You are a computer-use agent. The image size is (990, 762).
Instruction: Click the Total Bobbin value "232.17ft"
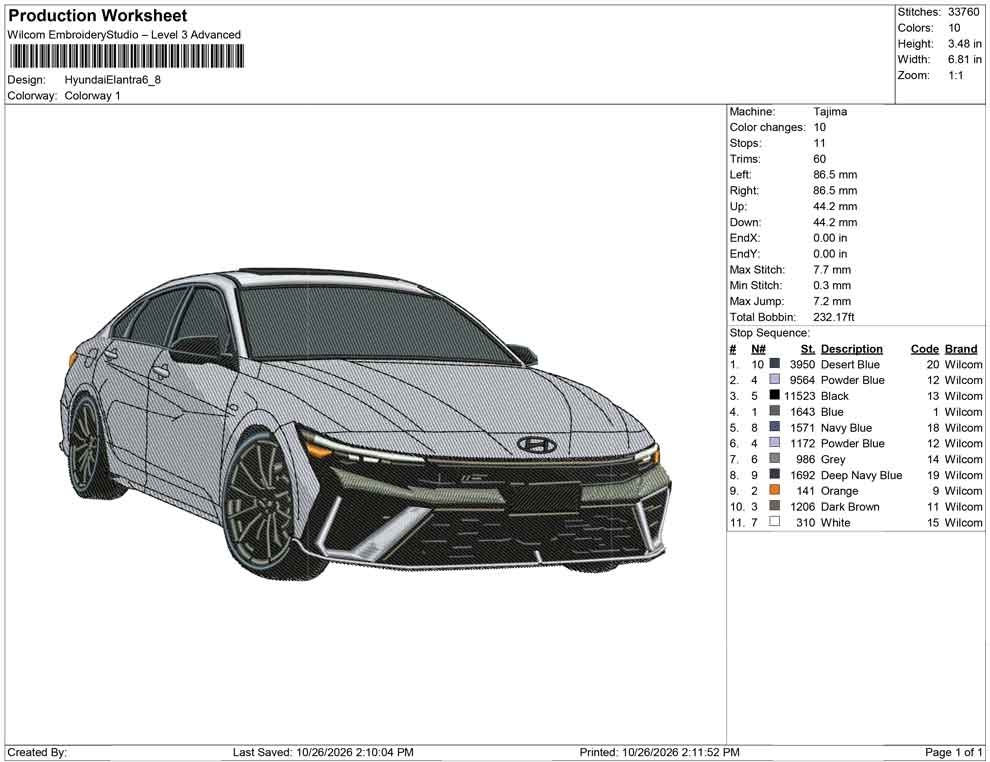coord(833,317)
